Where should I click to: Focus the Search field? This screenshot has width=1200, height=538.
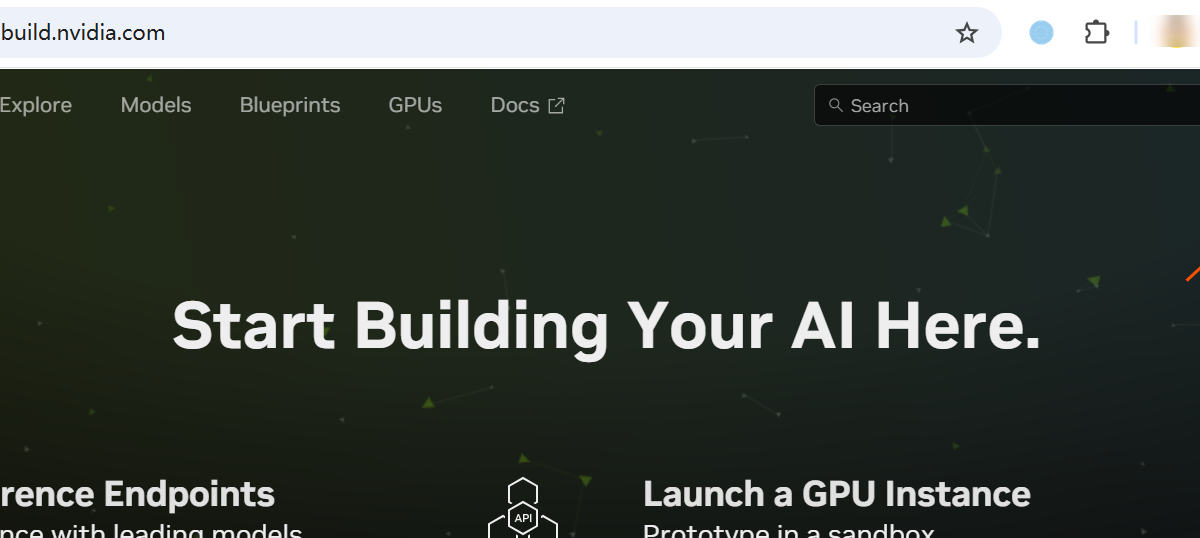[1007, 105]
